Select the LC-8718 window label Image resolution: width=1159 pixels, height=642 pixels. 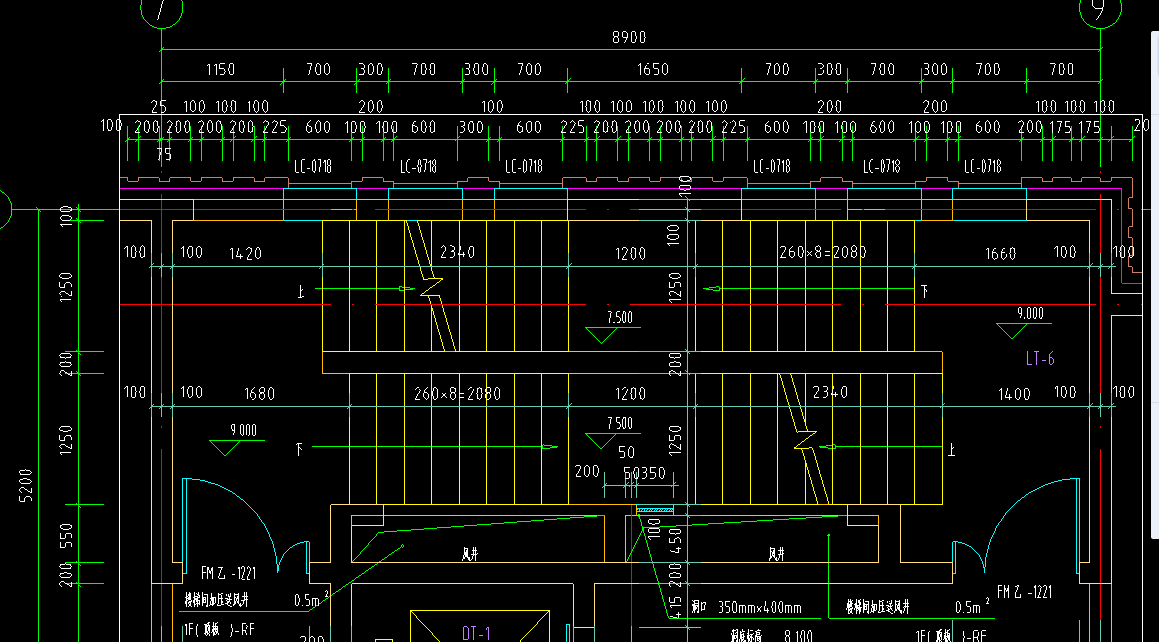click(x=418, y=166)
